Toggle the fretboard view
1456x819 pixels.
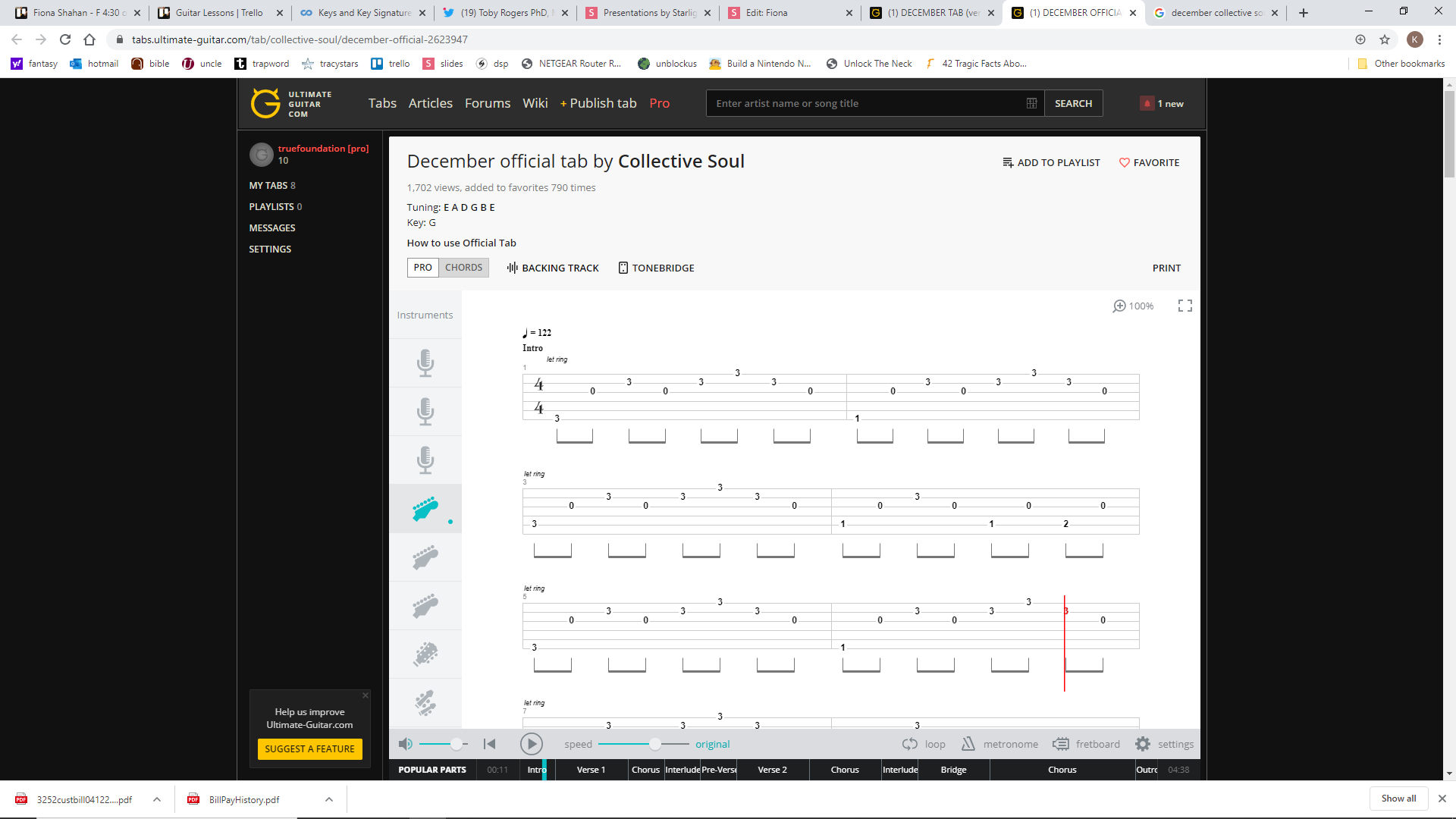coord(1086,744)
